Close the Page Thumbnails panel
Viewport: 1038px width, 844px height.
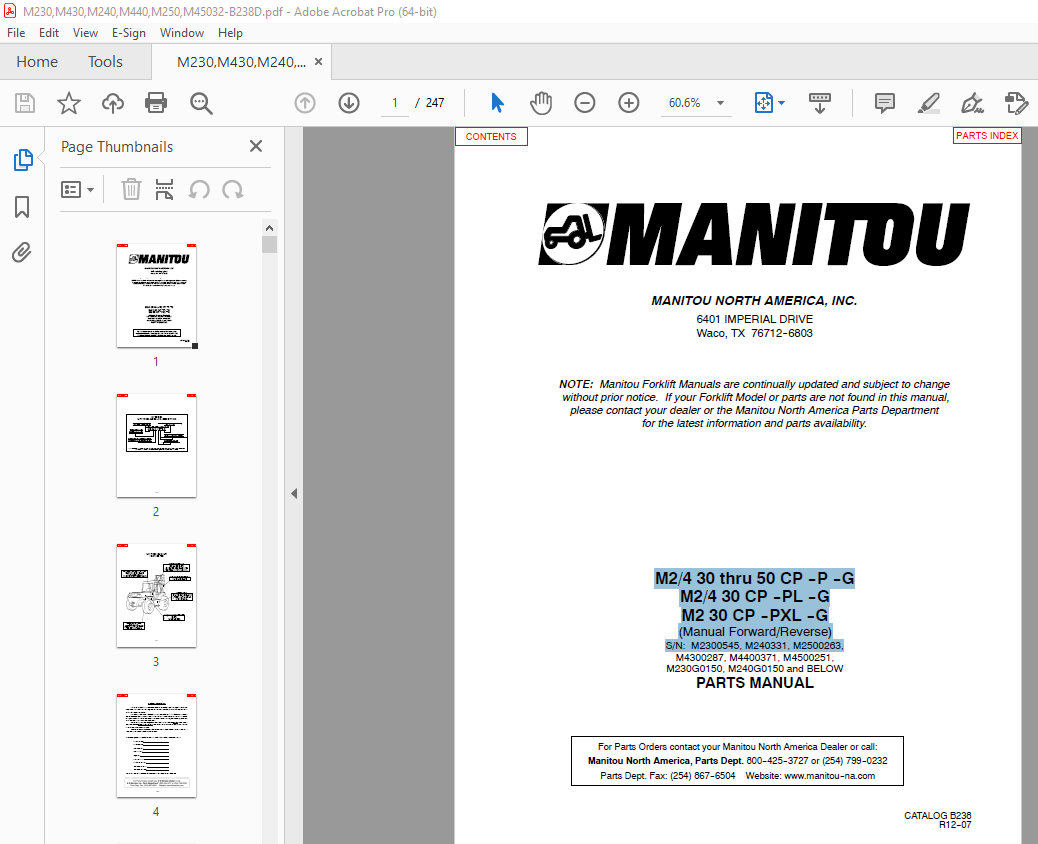click(256, 146)
